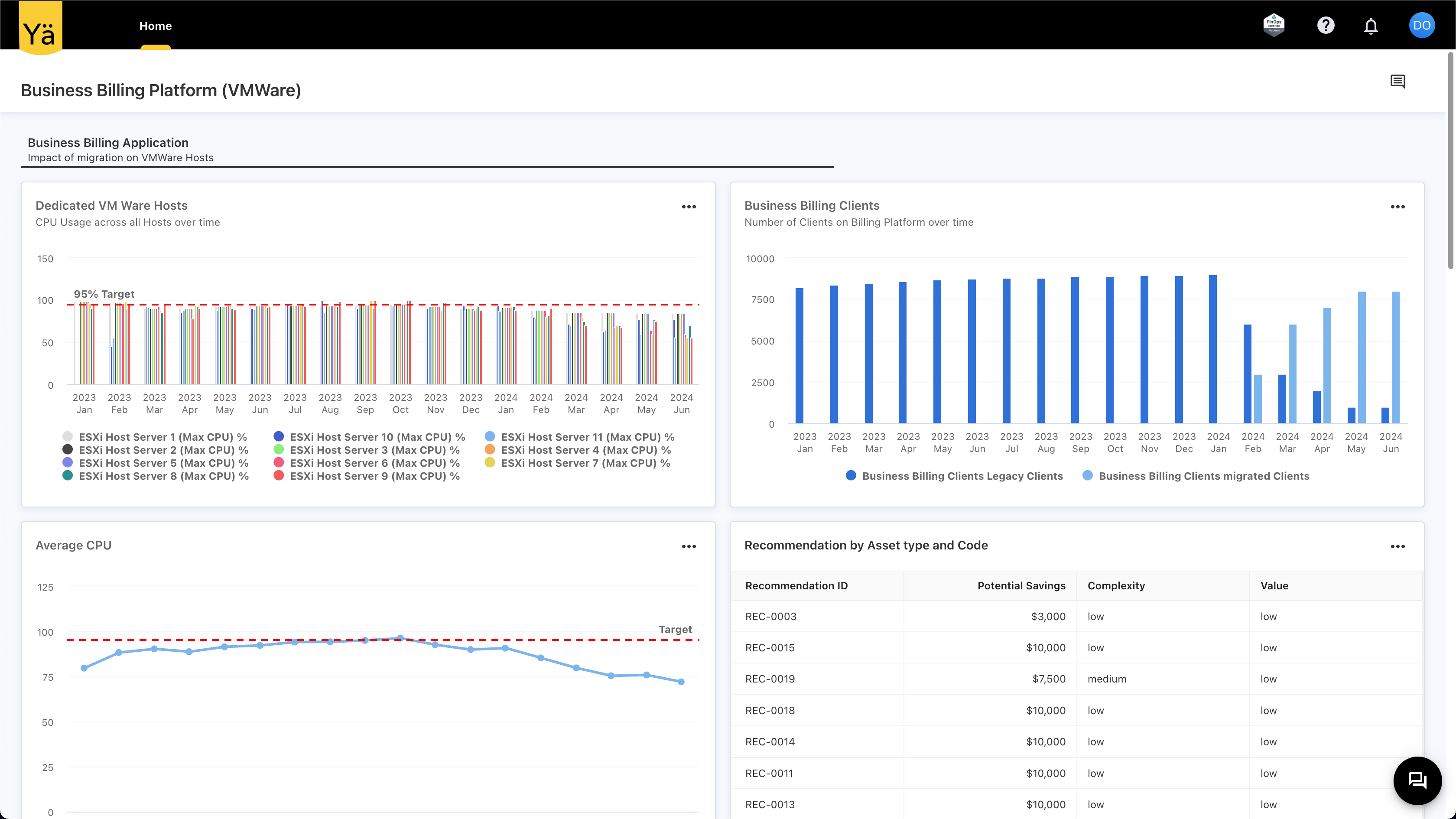Open the notifications bell
The width and height of the screenshot is (1456, 819).
(x=1371, y=25)
